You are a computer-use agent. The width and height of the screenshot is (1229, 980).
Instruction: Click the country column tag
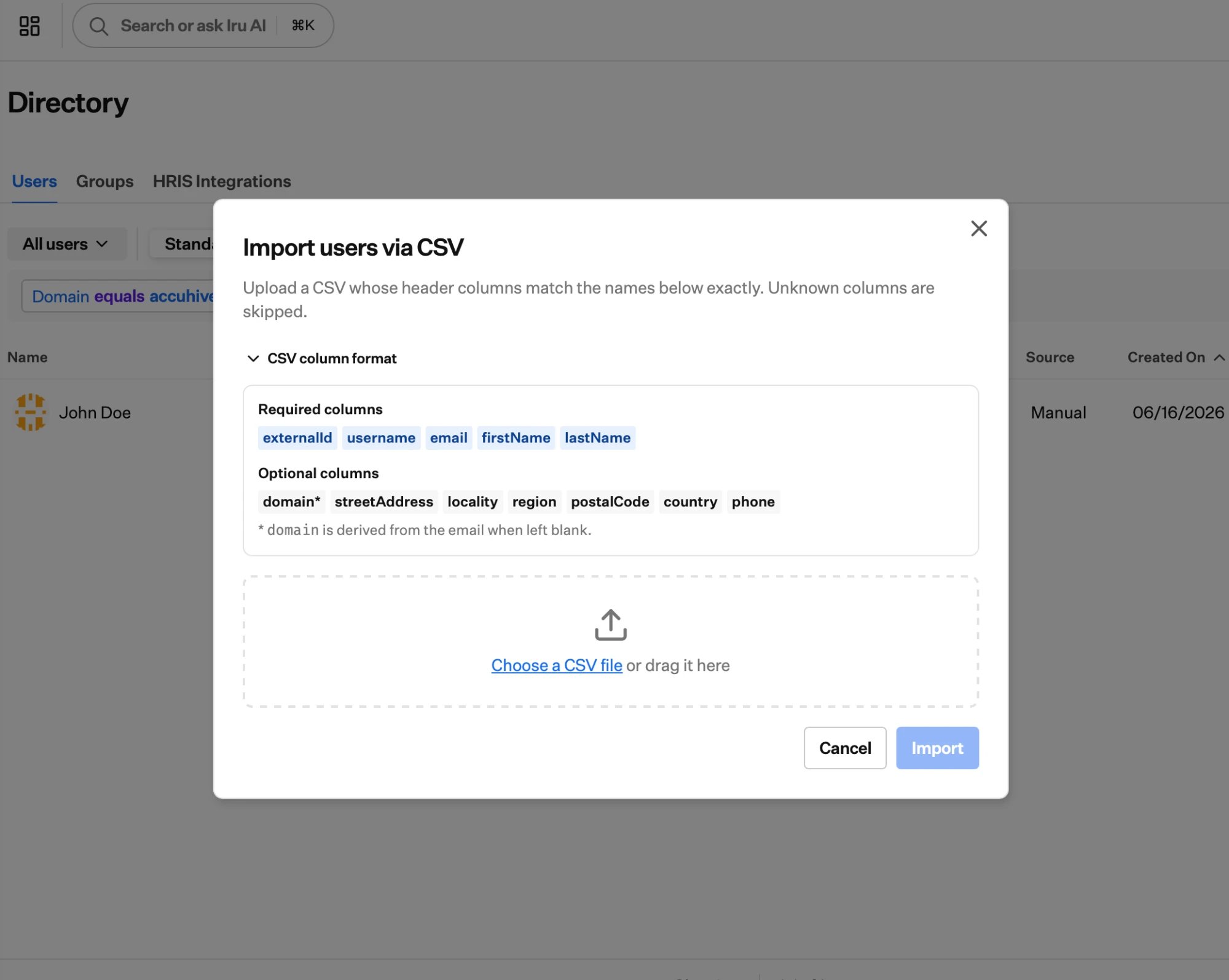[690, 502]
